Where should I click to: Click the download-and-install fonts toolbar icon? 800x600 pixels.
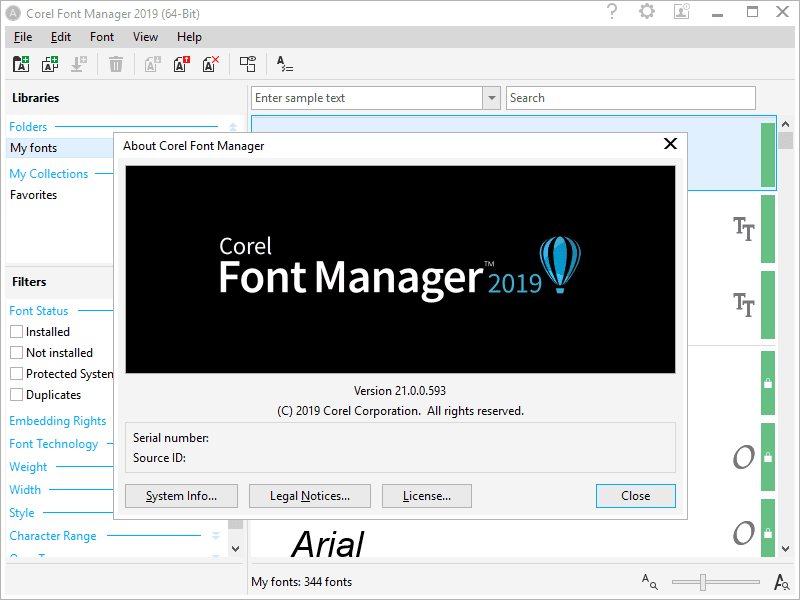coord(79,64)
